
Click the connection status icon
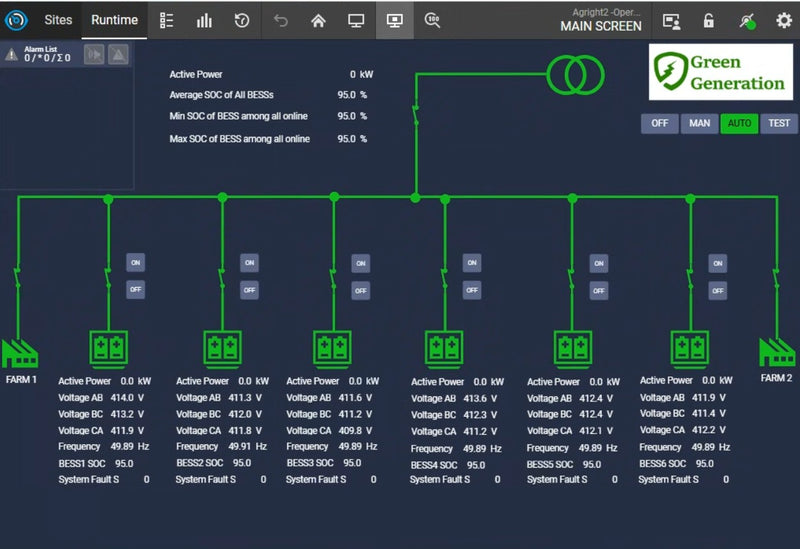(x=747, y=21)
